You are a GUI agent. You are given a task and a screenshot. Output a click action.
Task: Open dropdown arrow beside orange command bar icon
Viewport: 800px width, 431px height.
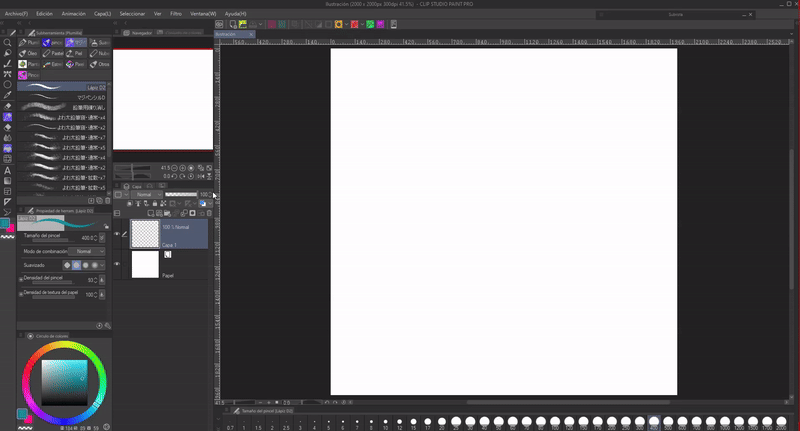[346, 24]
